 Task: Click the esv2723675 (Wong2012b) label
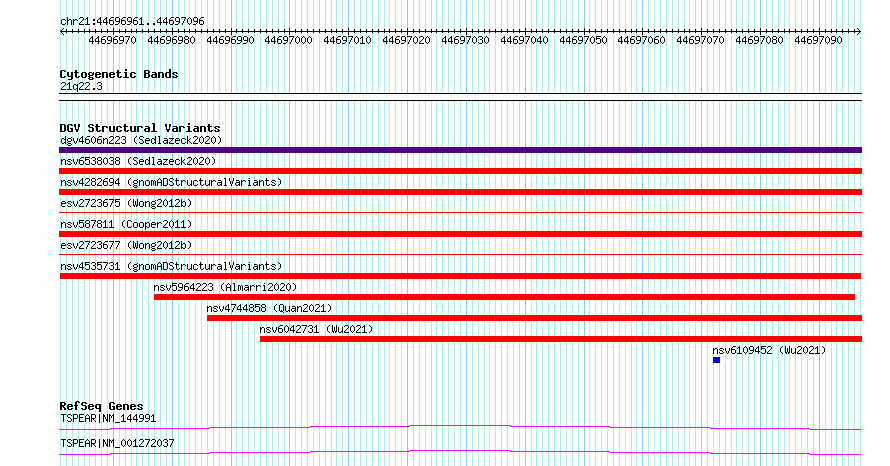pyautogui.click(x=126, y=203)
